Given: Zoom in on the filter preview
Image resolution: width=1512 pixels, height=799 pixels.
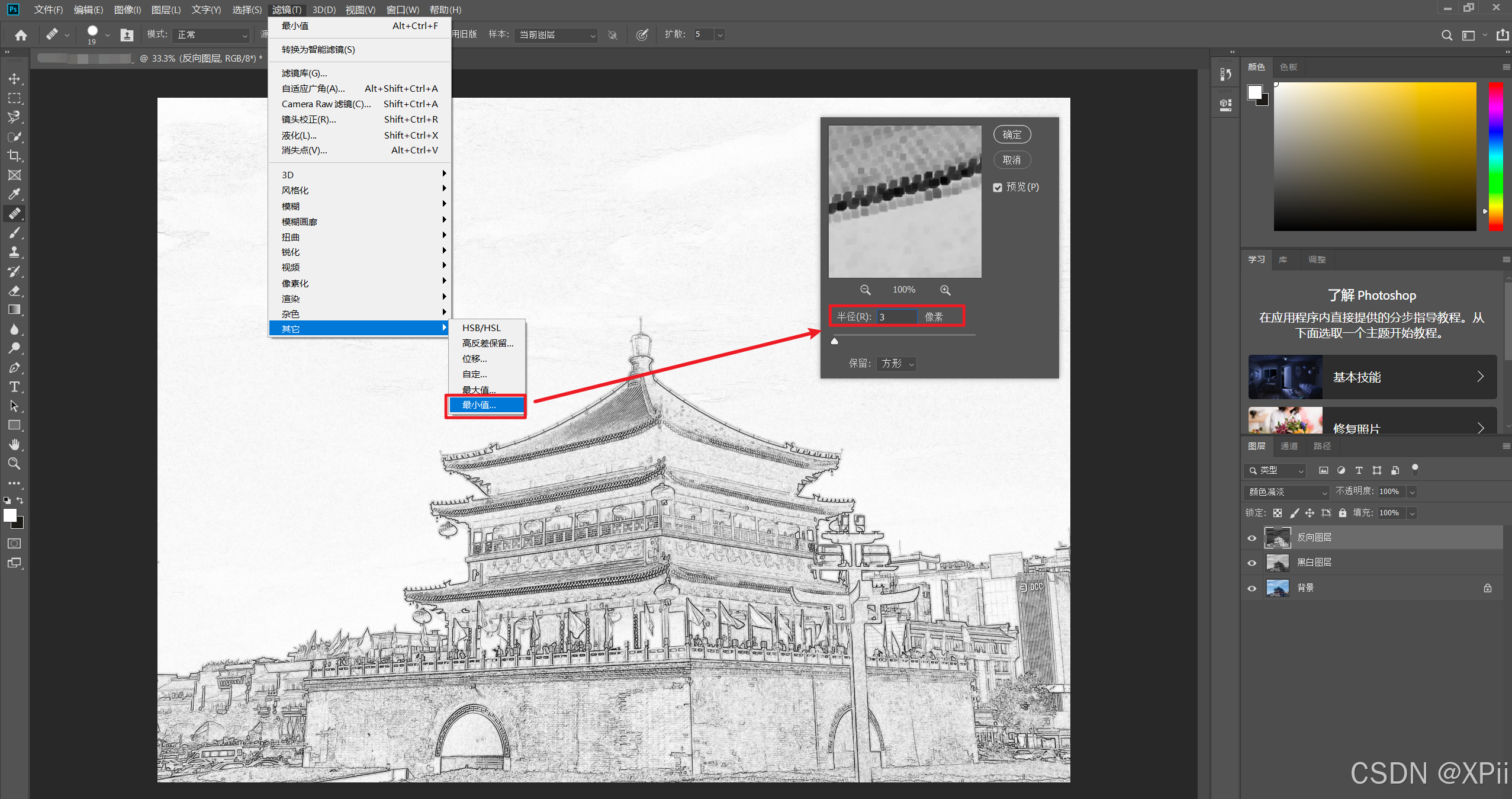Looking at the screenshot, I should 945,290.
